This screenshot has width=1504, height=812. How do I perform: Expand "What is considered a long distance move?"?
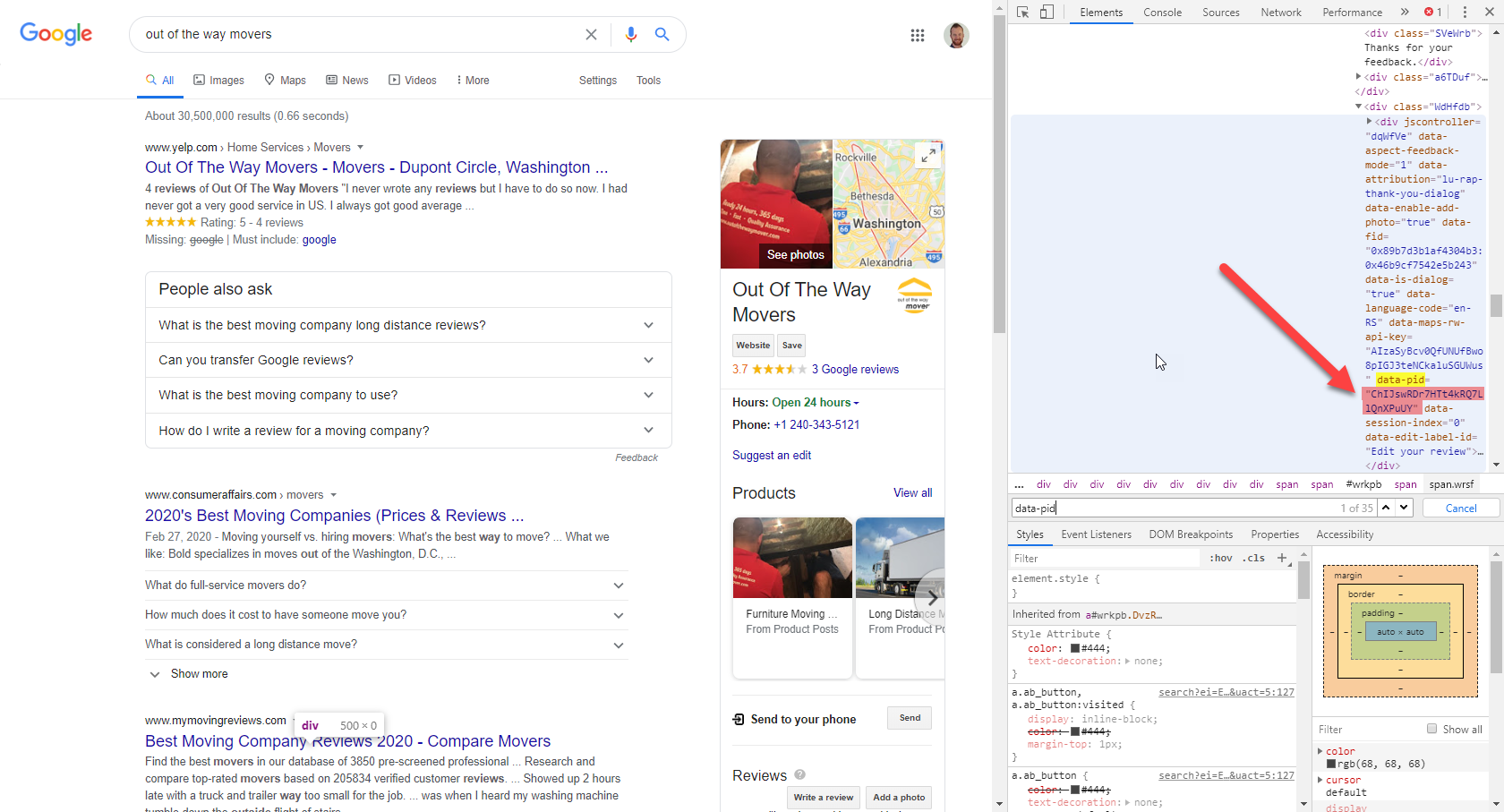click(x=386, y=645)
